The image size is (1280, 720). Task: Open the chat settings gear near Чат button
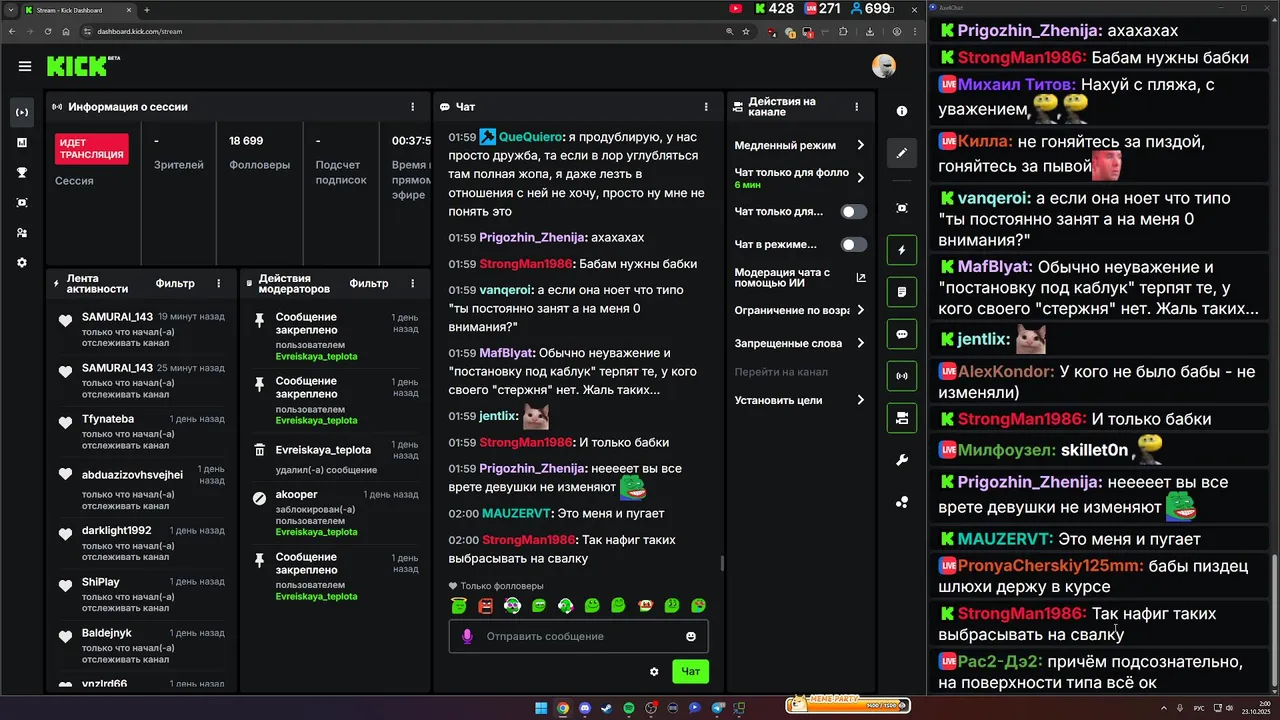654,672
